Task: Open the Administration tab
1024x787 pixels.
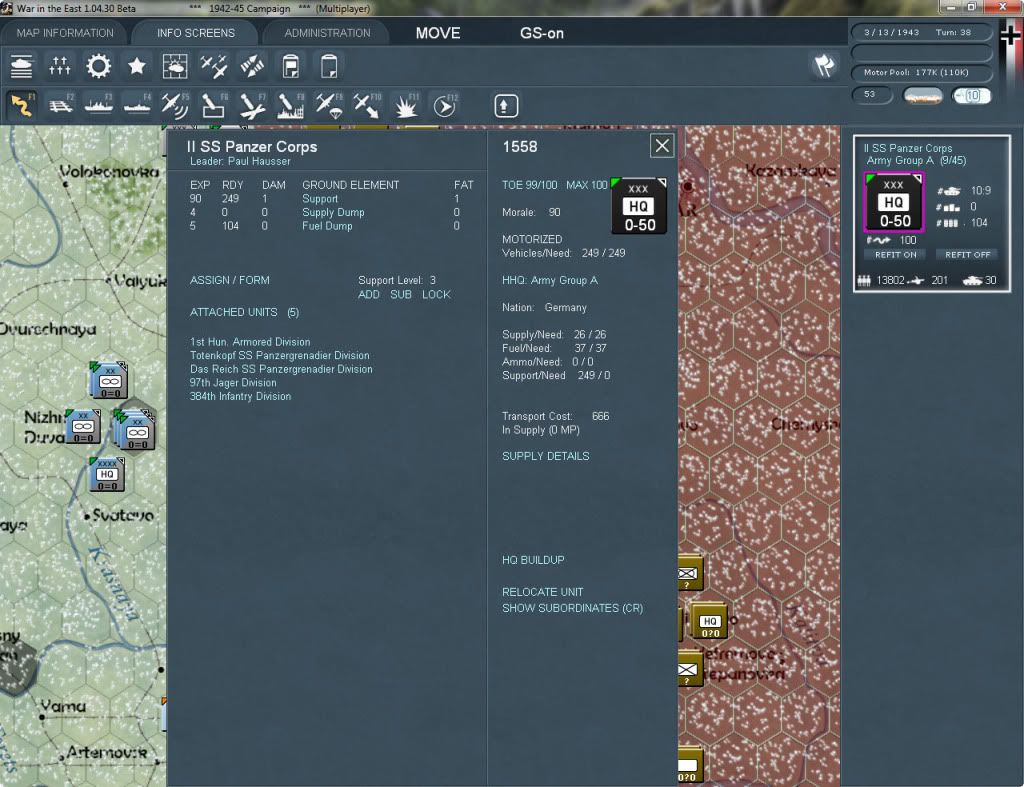Action: [x=327, y=33]
